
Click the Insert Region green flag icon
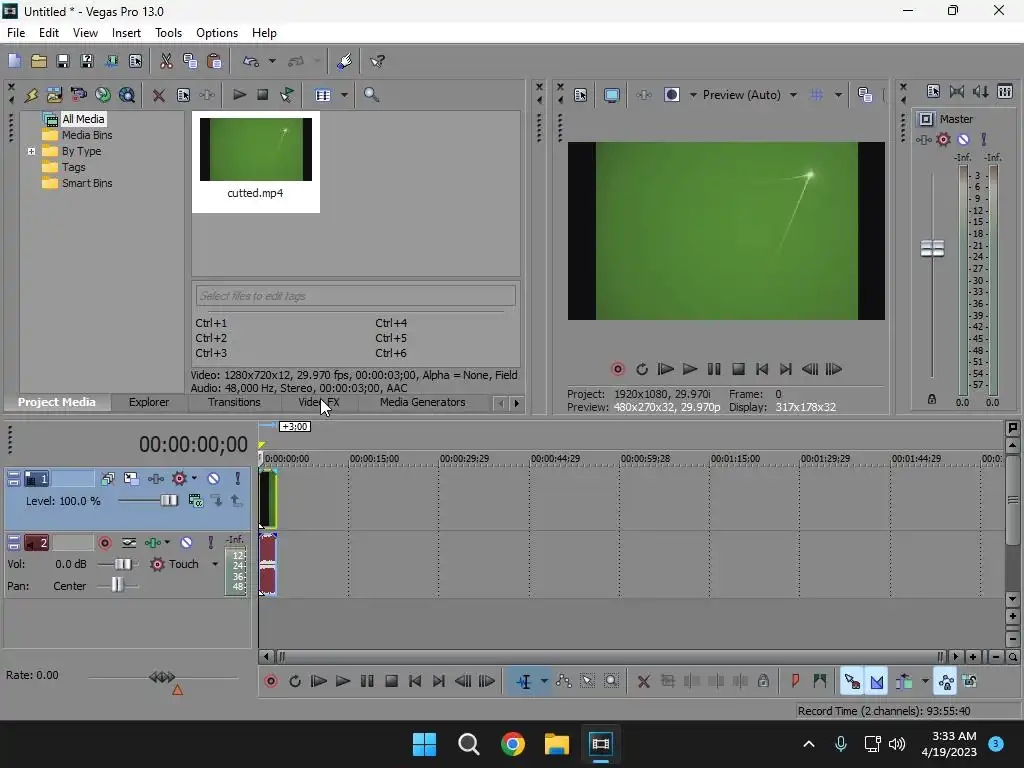[820, 681]
